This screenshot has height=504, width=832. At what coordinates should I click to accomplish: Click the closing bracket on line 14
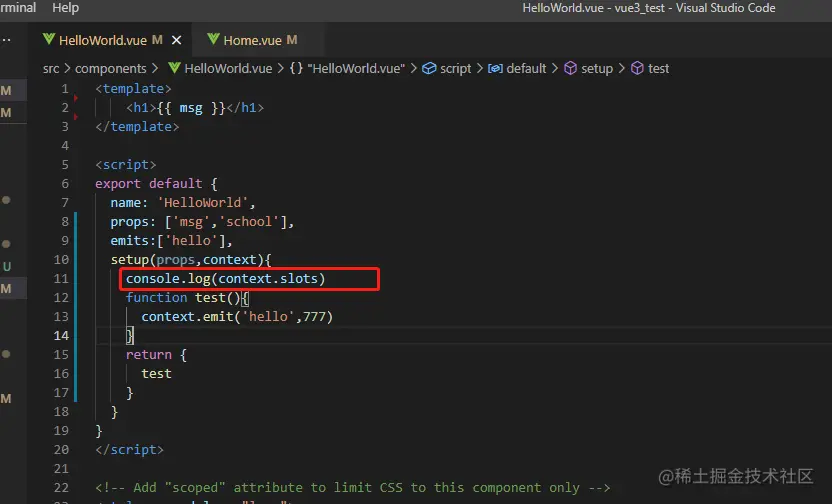tap(129, 336)
